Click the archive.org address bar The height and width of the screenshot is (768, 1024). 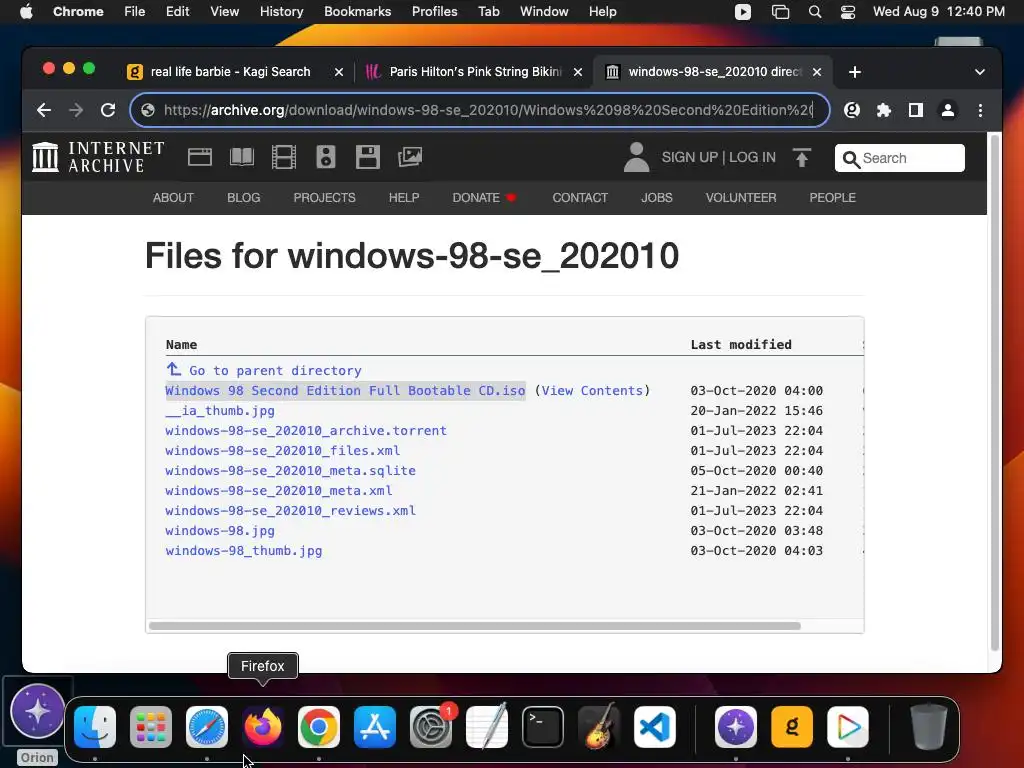click(480, 110)
